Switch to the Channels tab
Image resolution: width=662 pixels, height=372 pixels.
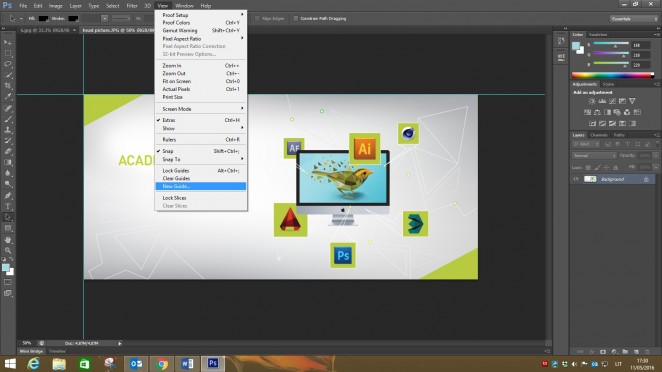click(599, 135)
